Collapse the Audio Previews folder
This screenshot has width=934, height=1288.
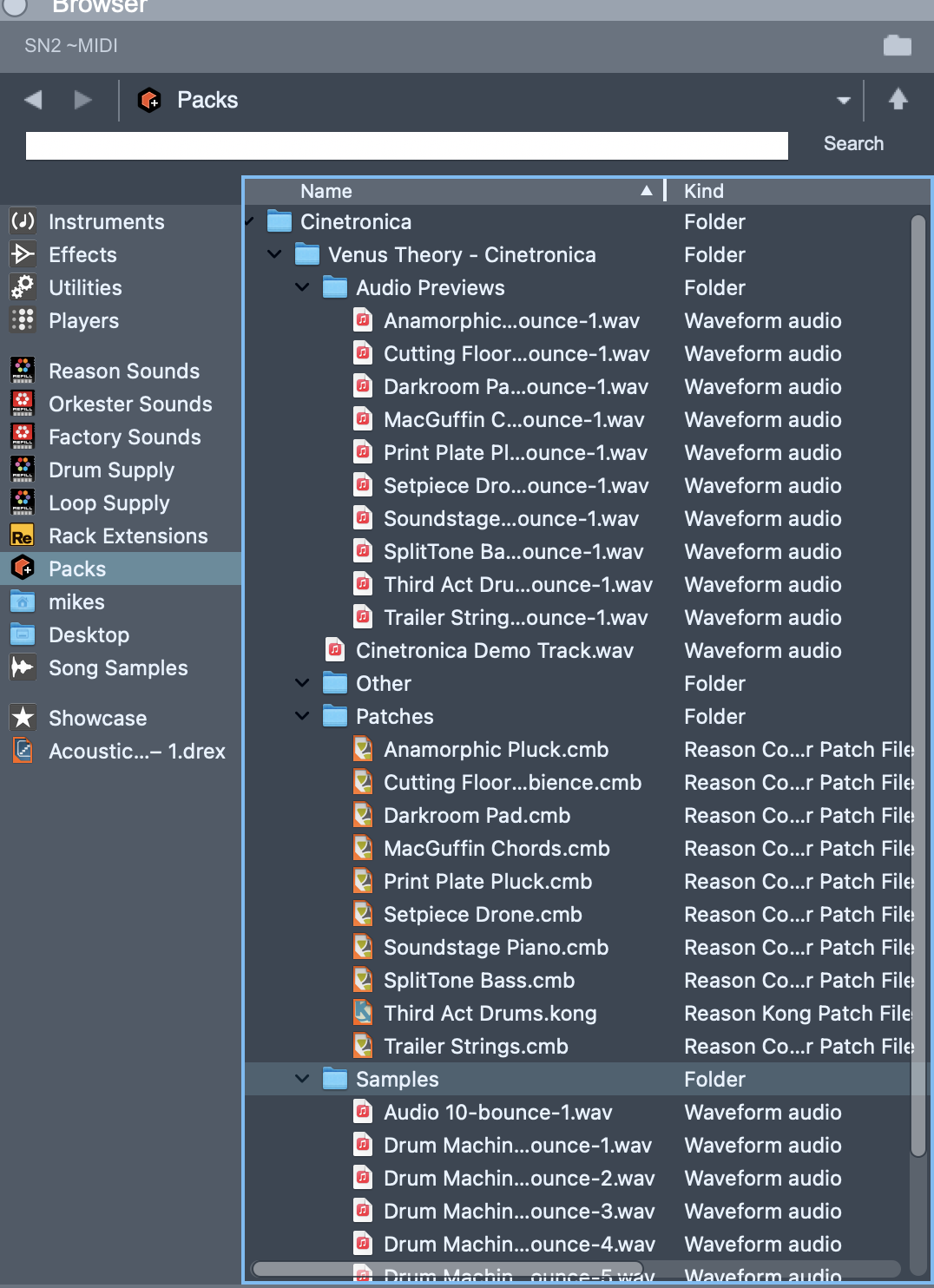click(302, 287)
